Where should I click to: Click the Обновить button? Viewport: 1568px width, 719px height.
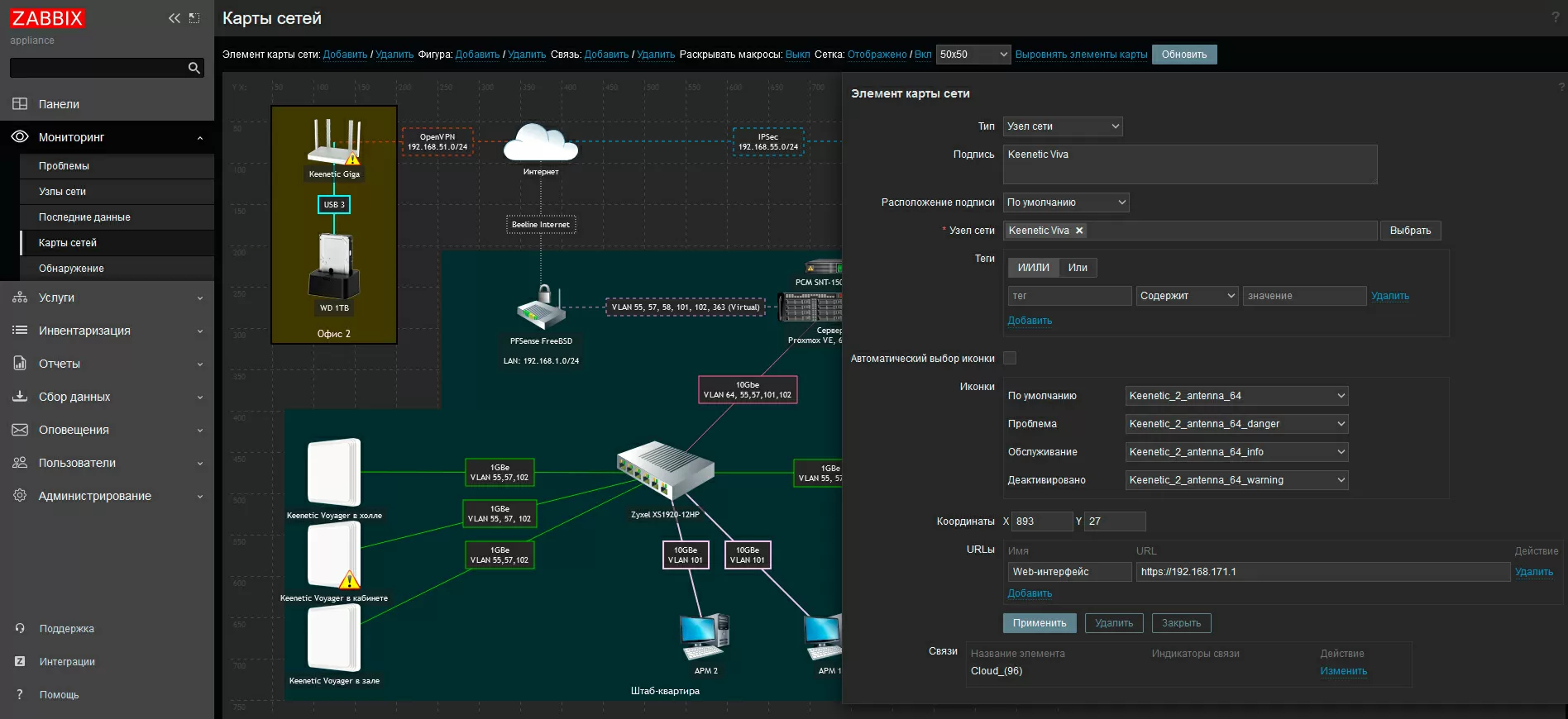coord(1184,55)
